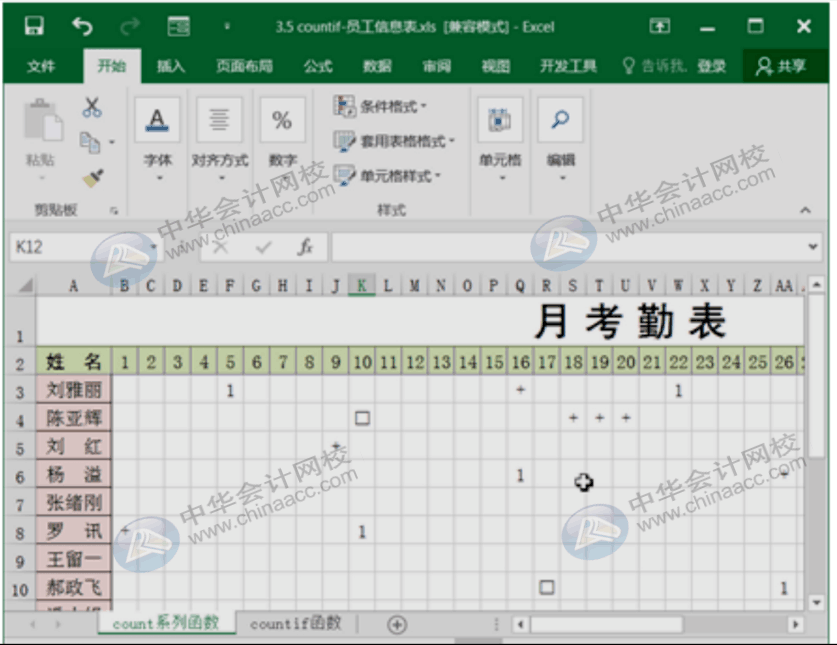The width and height of the screenshot is (837, 645).
Task: Click the formula bar Enter checkmark
Action: pos(263,247)
